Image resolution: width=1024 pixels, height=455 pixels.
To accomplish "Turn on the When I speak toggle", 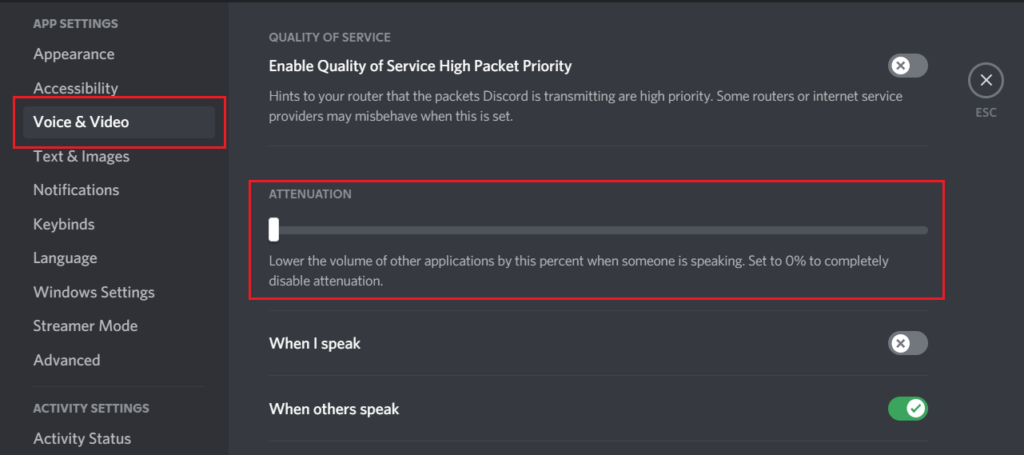I will pyautogui.click(x=907, y=343).
